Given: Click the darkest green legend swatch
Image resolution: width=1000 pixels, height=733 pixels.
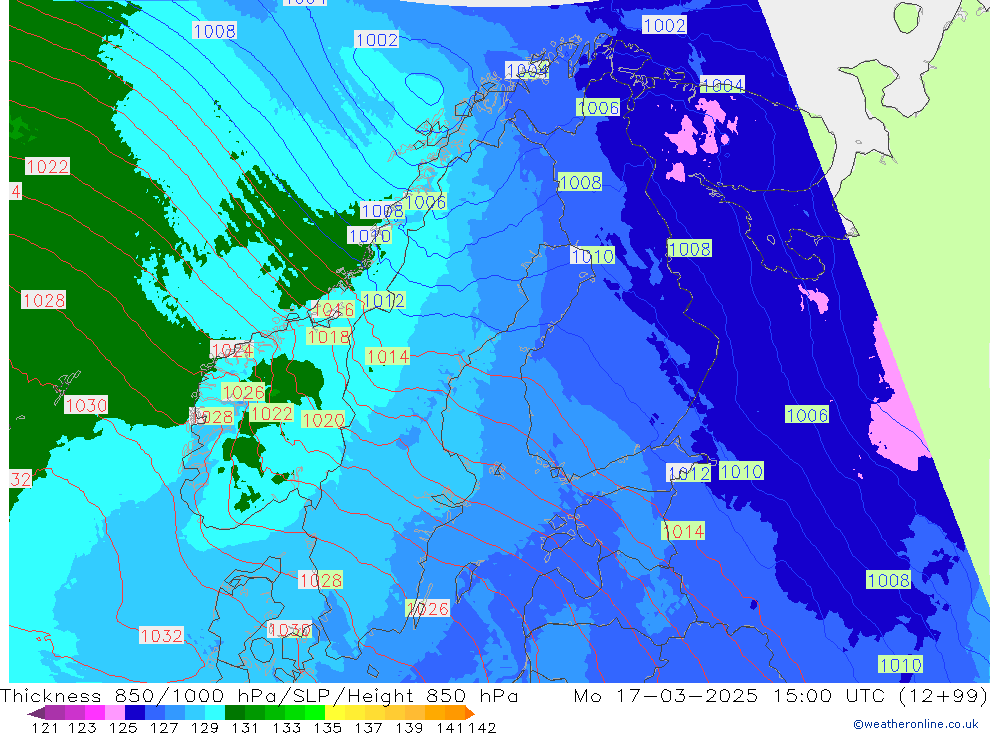Looking at the screenshot, I should (x=235, y=713).
